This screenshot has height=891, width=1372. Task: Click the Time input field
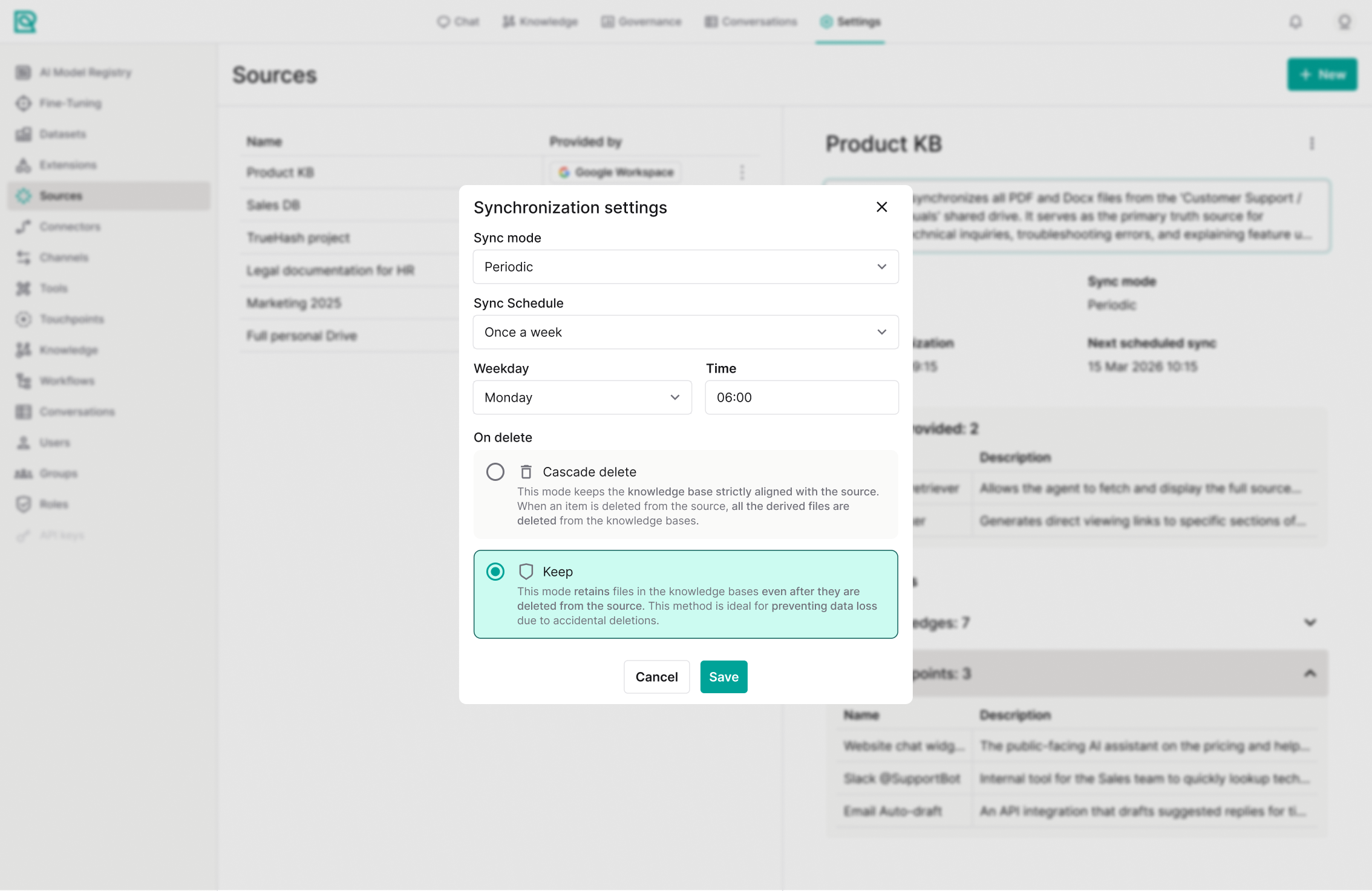click(801, 397)
